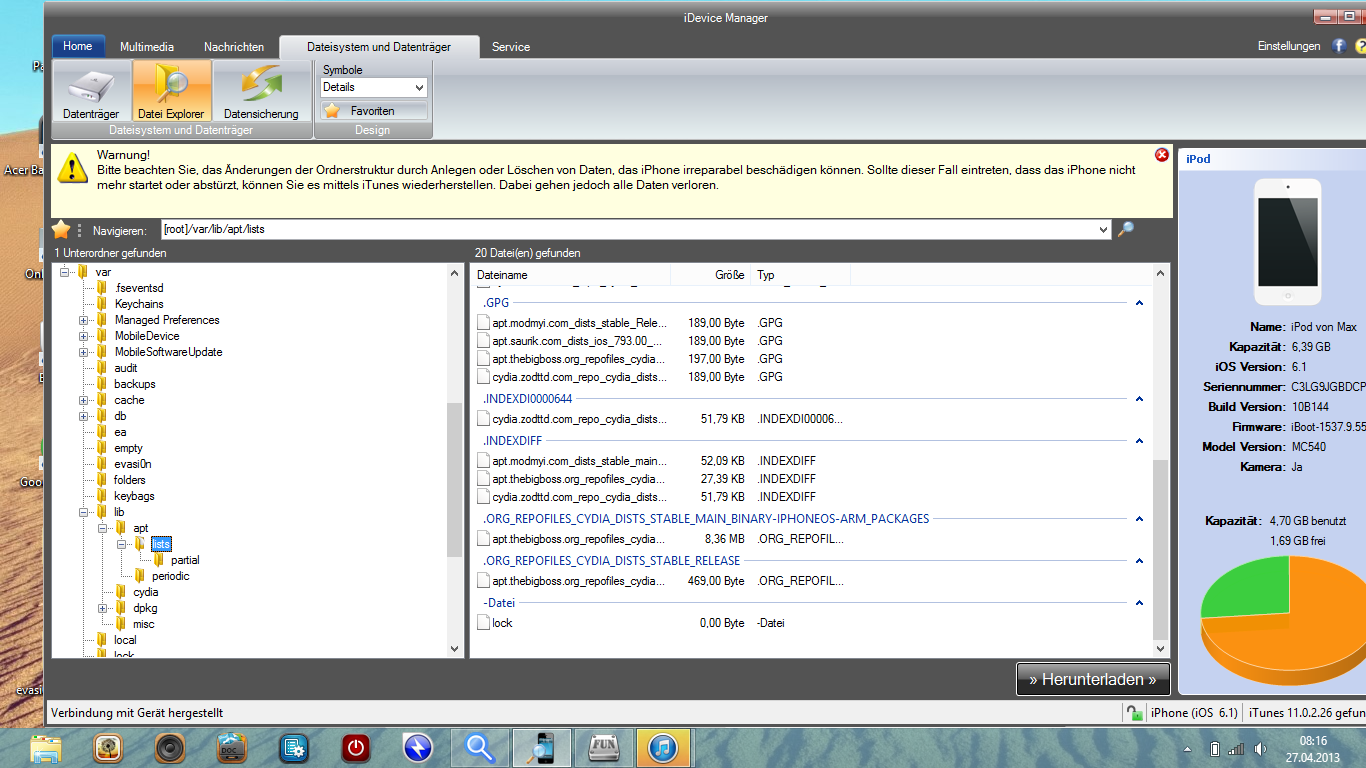Screen dimensions: 1366x768
Task: Sort files by Typ column header
Action: 800,275
